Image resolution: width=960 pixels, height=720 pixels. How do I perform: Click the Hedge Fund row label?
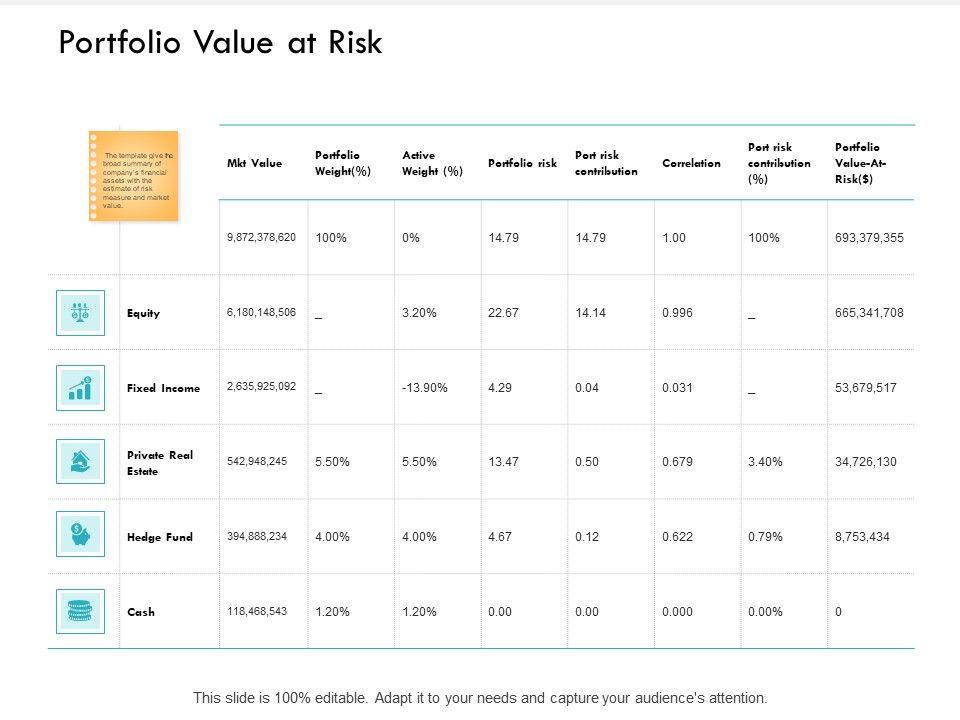[160, 537]
